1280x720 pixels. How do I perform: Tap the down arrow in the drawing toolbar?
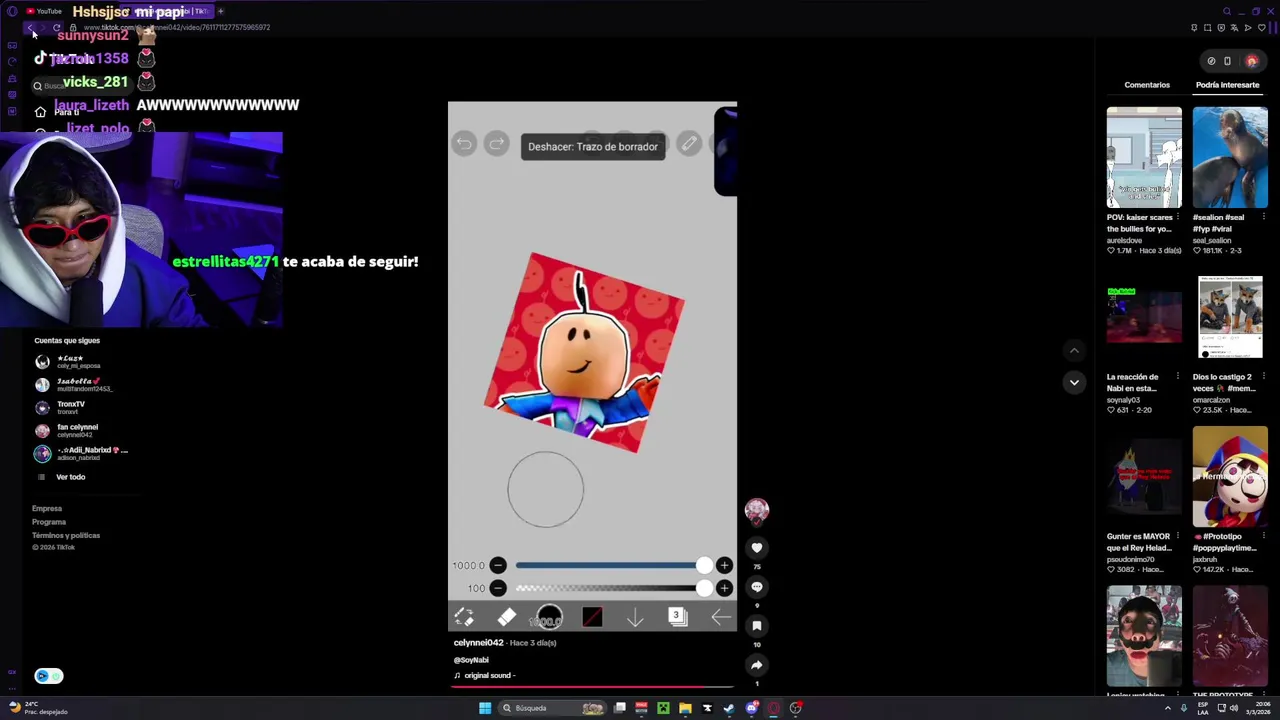(635, 618)
